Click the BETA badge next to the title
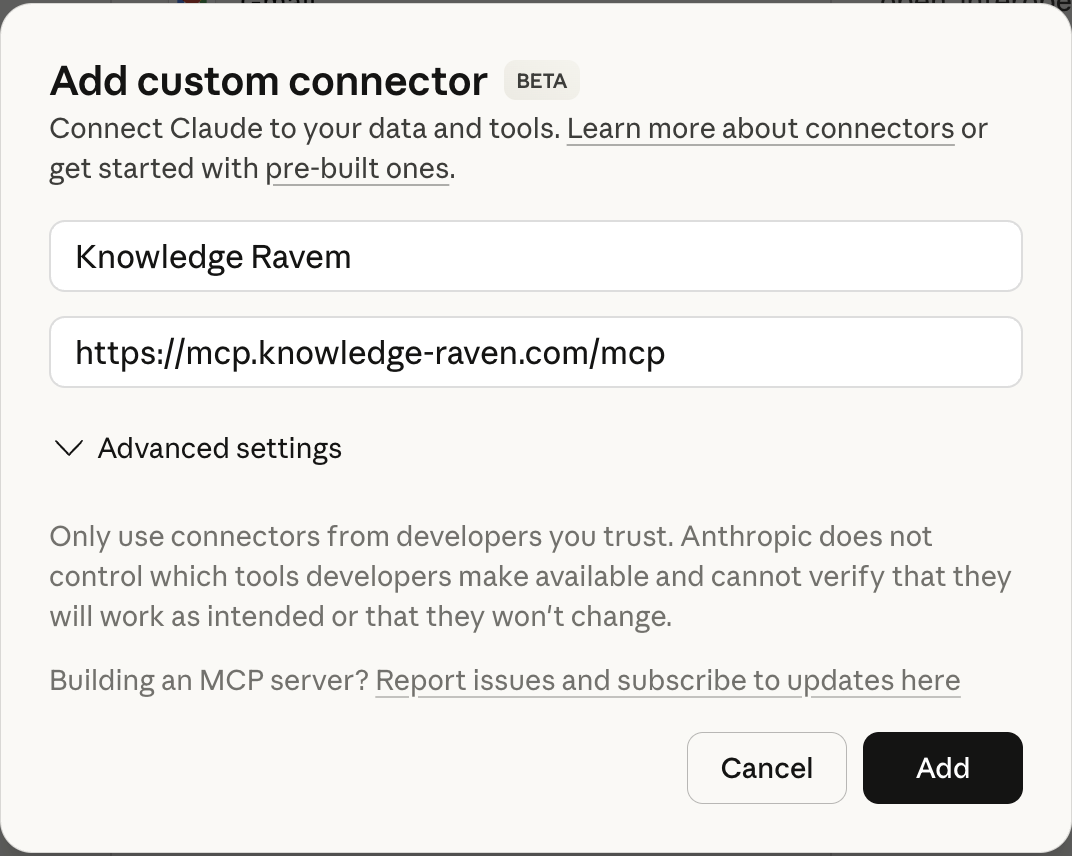The width and height of the screenshot is (1072, 856). tap(541, 80)
